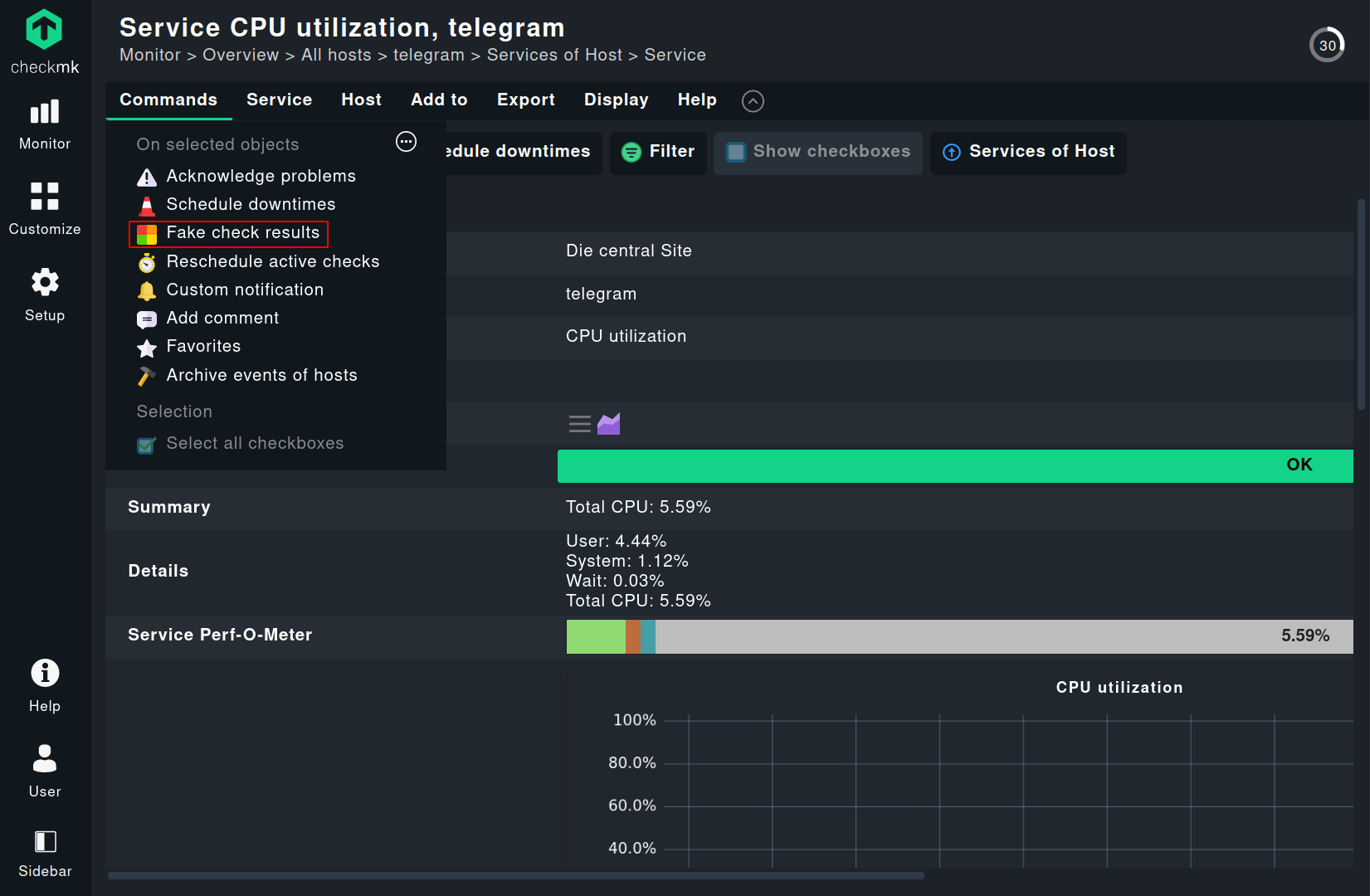Click the horizontal scrollbar at bottom
The height and width of the screenshot is (896, 1370).
click(x=515, y=876)
